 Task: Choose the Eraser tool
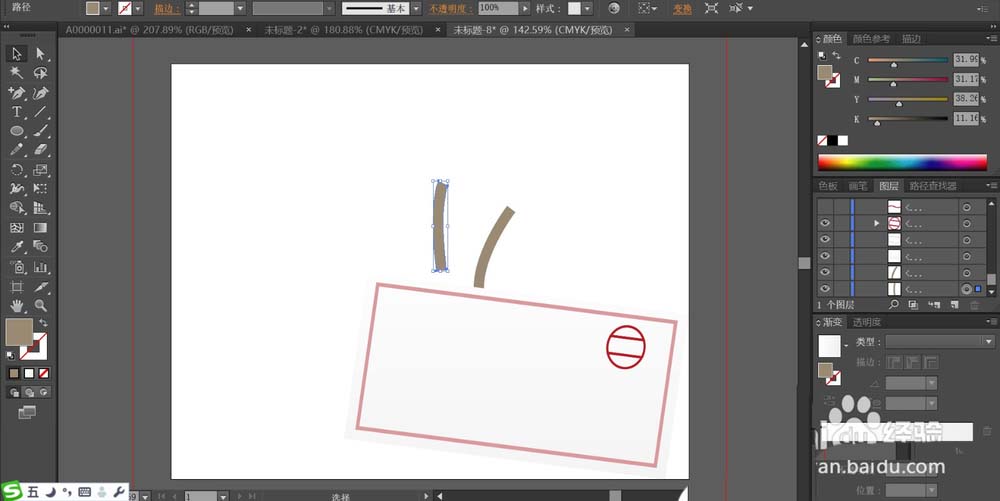[x=40, y=150]
